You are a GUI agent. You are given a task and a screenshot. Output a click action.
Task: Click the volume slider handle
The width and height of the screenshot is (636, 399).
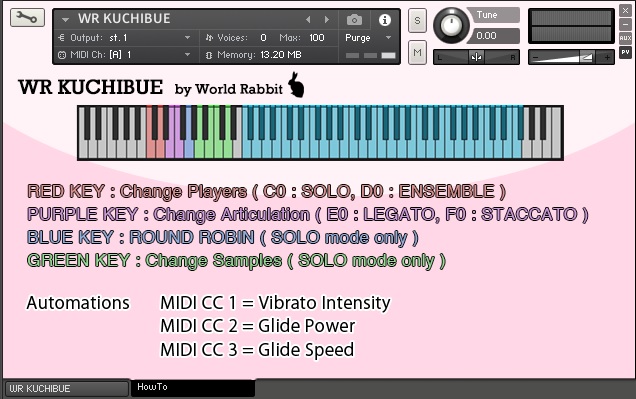click(x=587, y=57)
